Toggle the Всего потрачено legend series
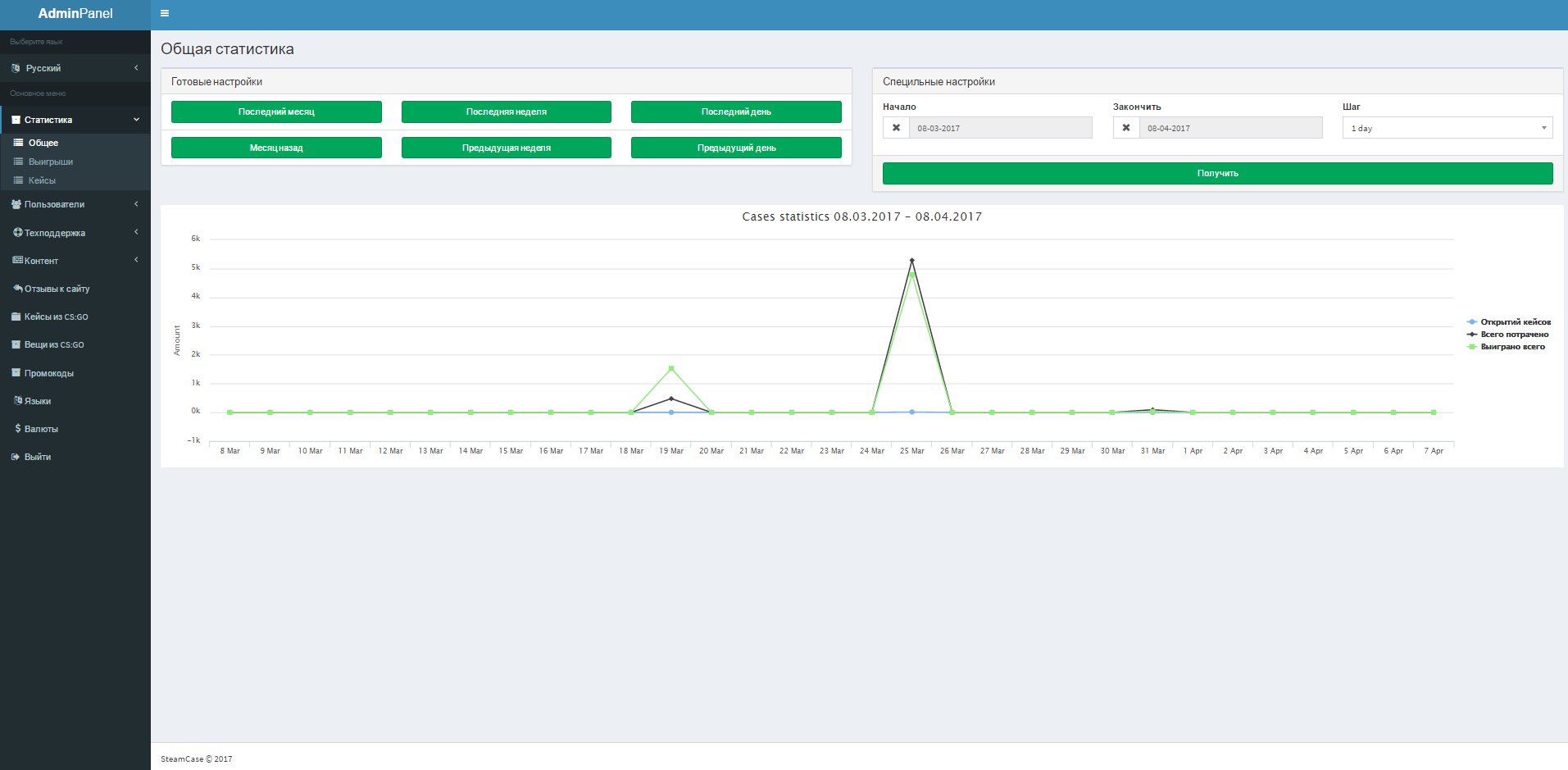Screen dimensions: 1568x770 (1508, 335)
